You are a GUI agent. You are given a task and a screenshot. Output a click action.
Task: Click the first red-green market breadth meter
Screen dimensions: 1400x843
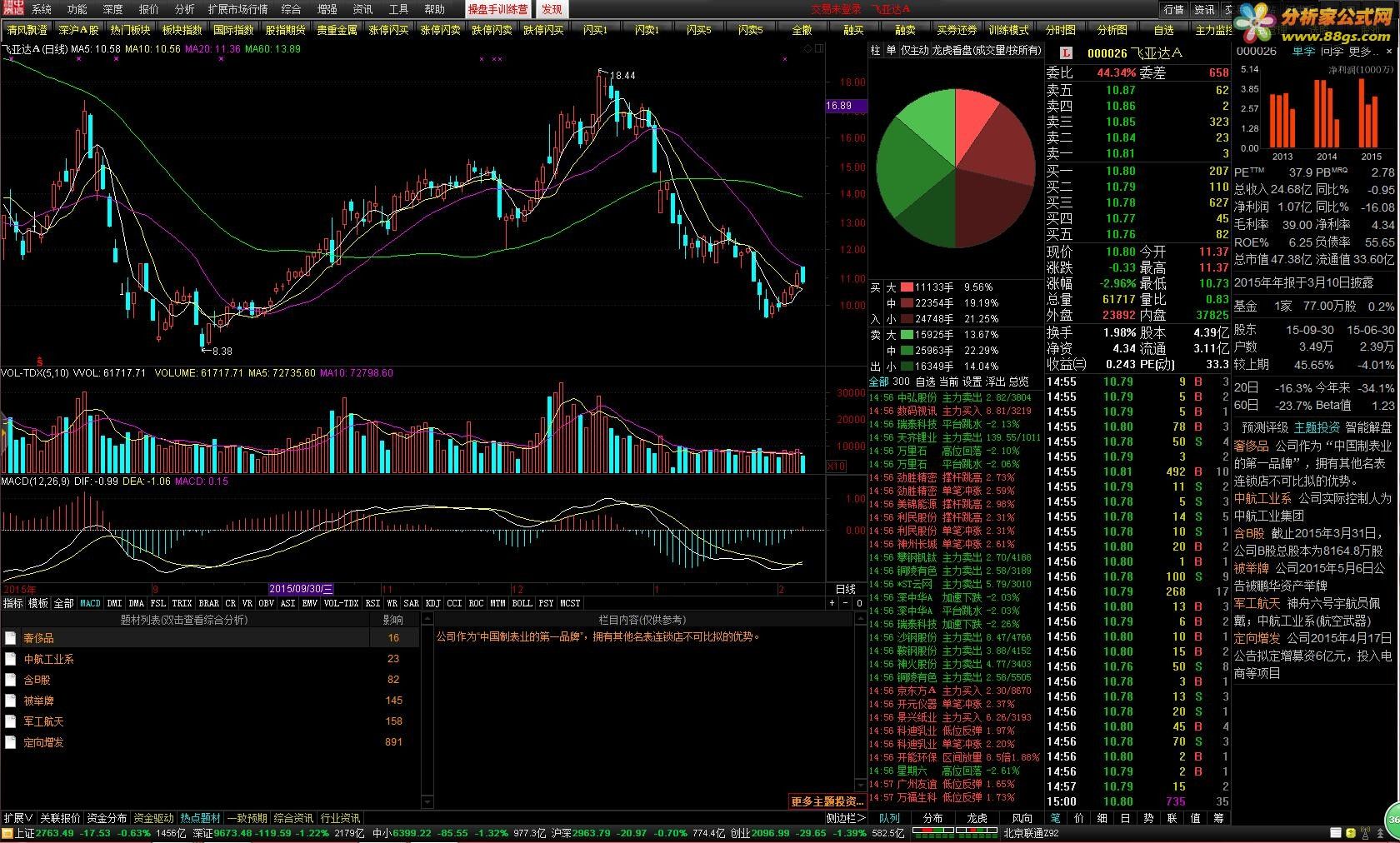tap(932, 833)
